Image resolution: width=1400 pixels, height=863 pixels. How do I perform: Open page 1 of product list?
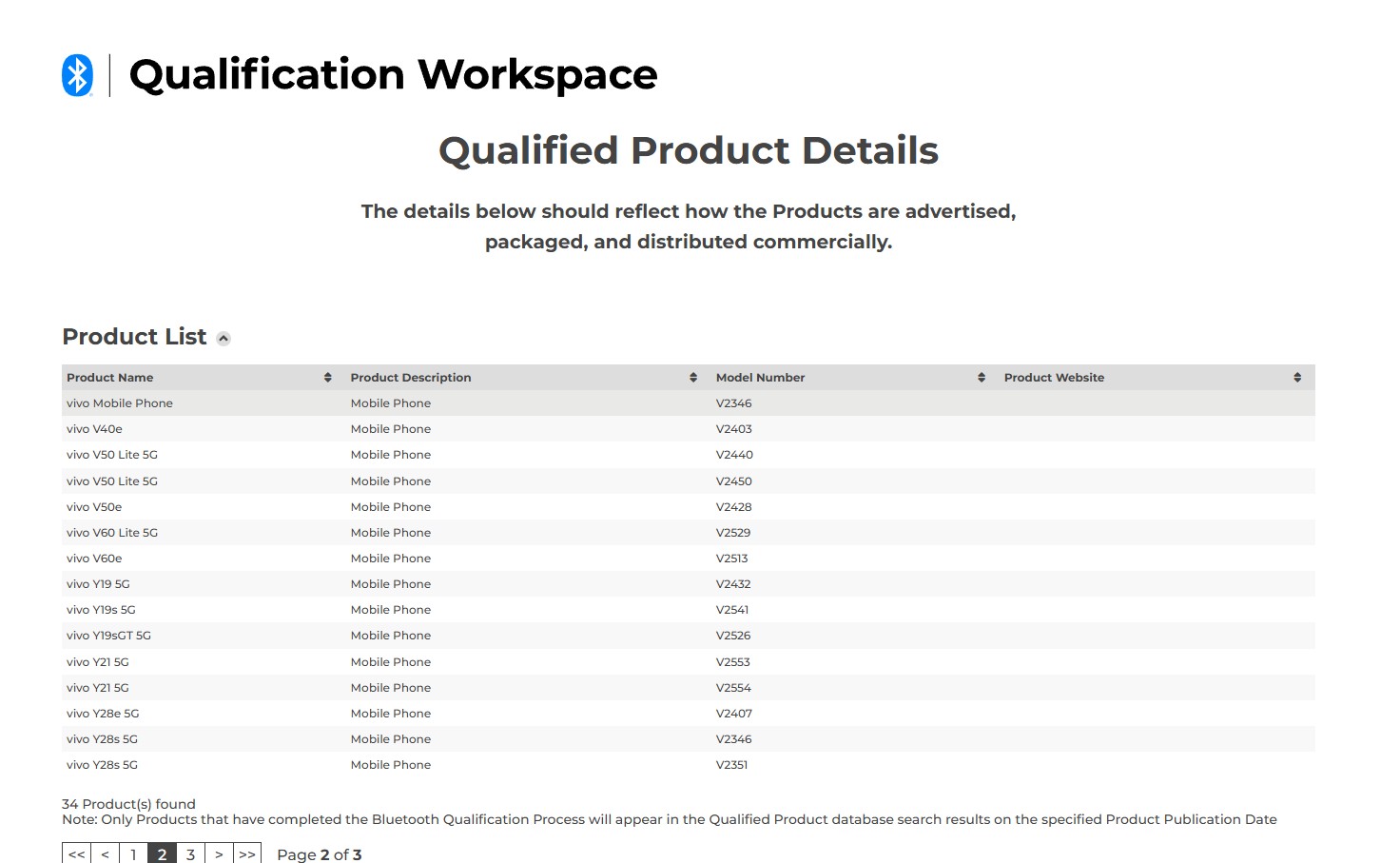[x=133, y=853]
